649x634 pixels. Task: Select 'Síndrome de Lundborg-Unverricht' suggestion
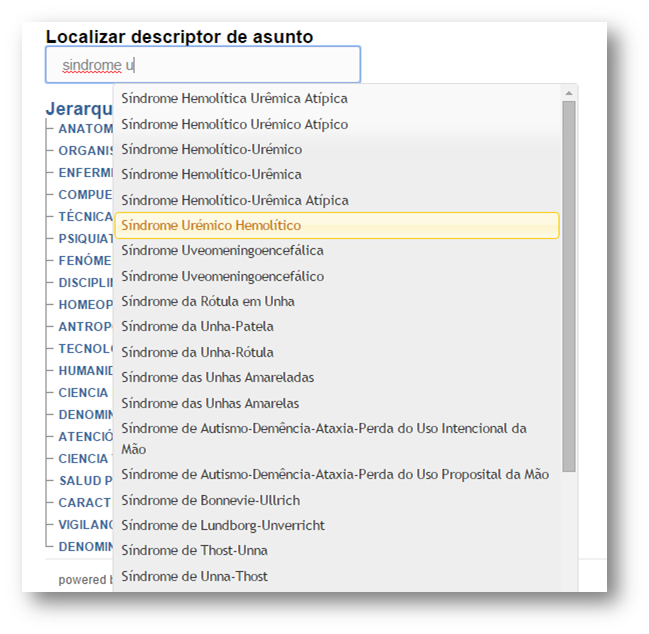pos(337,526)
